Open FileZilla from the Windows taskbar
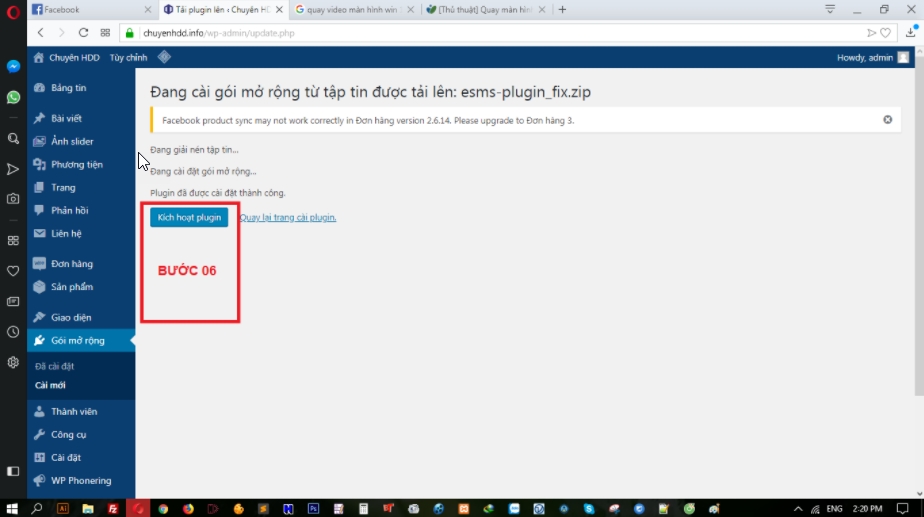 click(x=113, y=508)
